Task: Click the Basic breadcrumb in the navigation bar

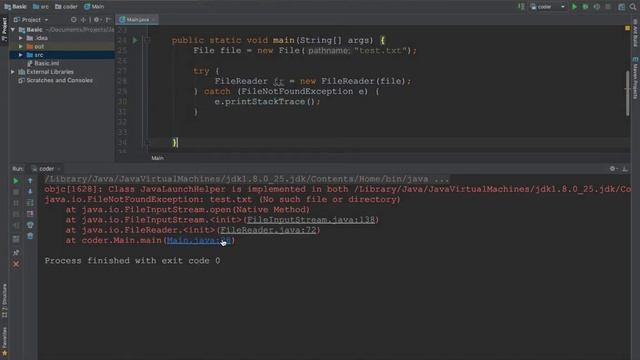Action: [16, 7]
